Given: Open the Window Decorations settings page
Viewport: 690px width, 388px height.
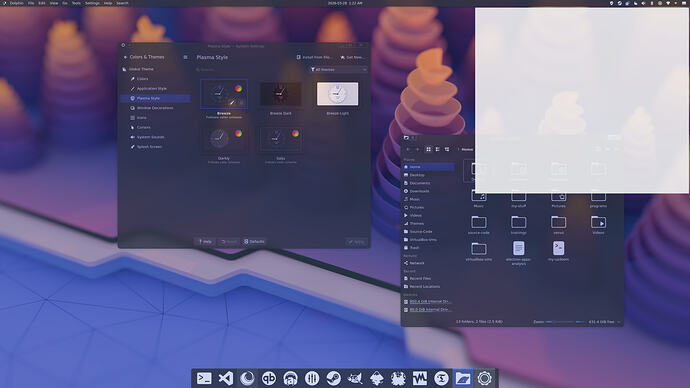Looking at the screenshot, I should 155,108.
